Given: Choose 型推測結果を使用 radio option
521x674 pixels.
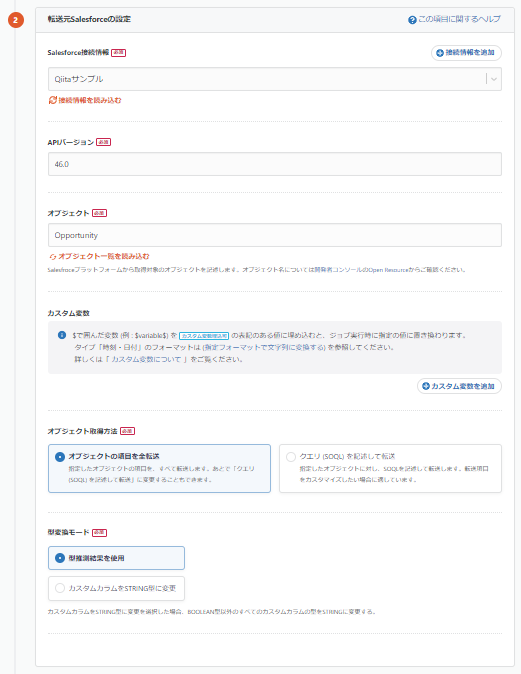Looking at the screenshot, I should pyautogui.click(x=116, y=558).
